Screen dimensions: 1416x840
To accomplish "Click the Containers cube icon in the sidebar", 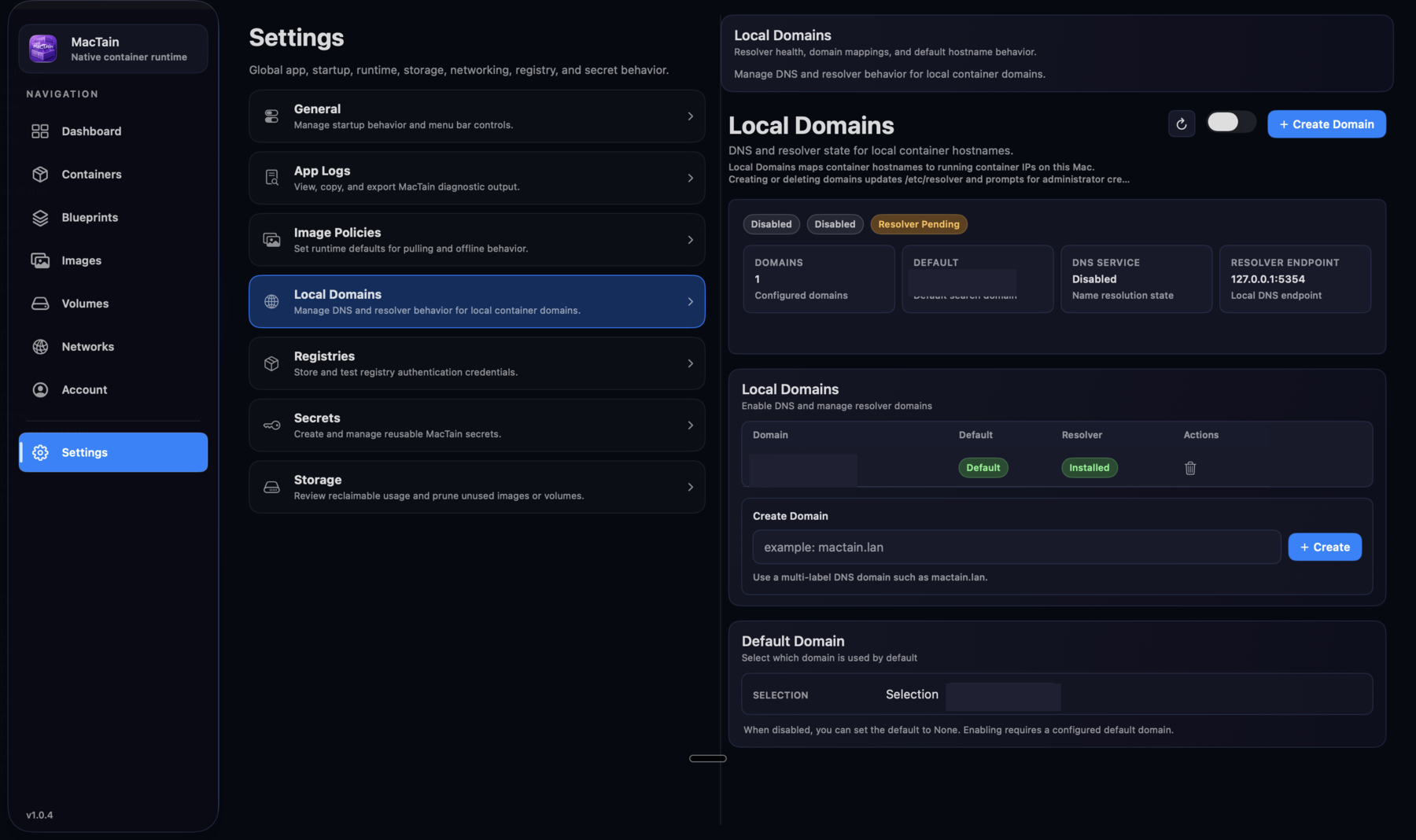I will [x=40, y=175].
